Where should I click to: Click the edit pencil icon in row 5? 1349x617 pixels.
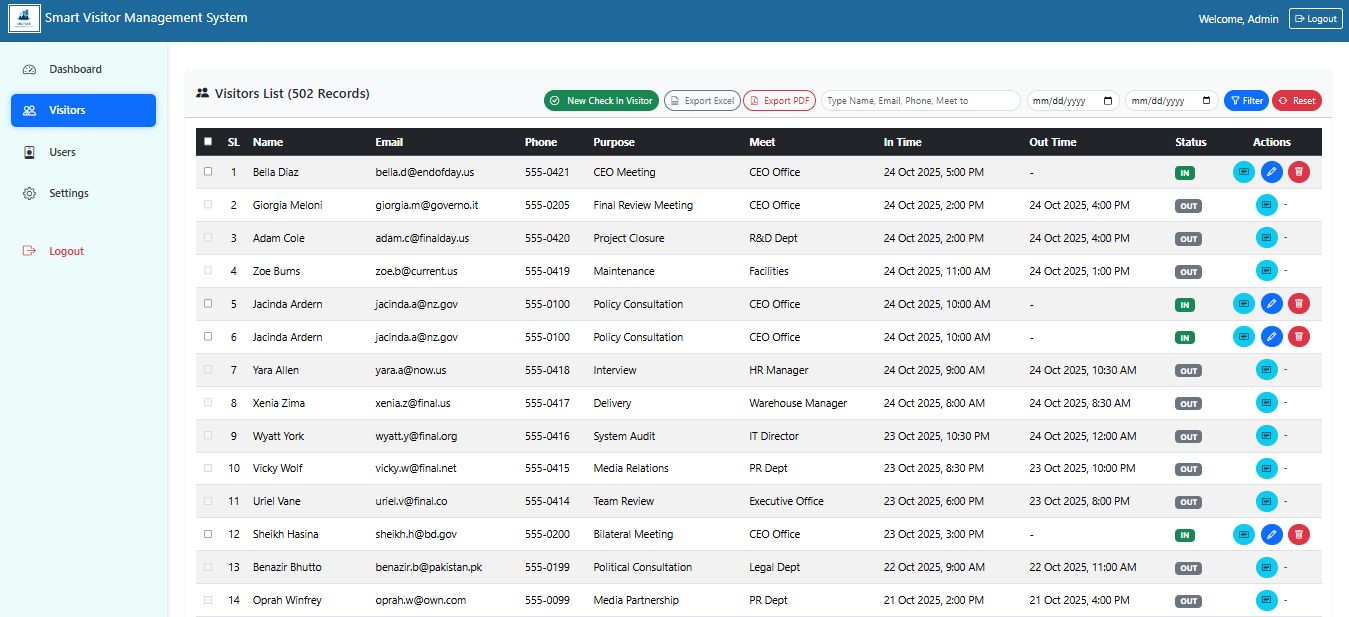point(1271,304)
